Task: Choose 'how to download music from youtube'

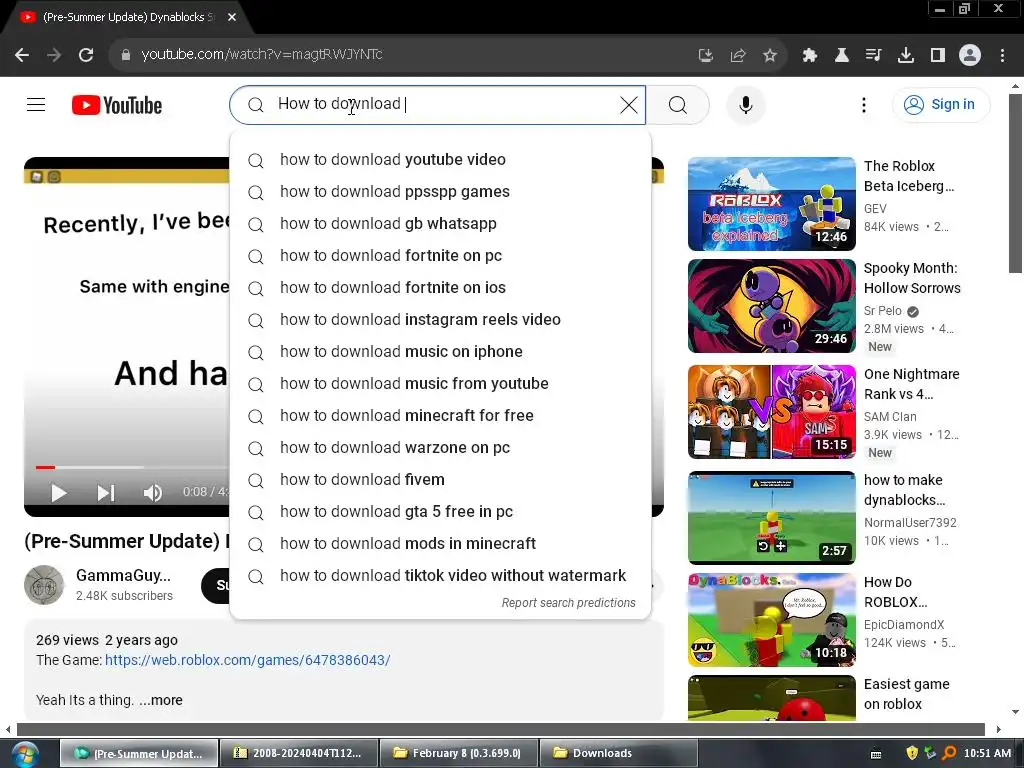Action: [x=440, y=383]
